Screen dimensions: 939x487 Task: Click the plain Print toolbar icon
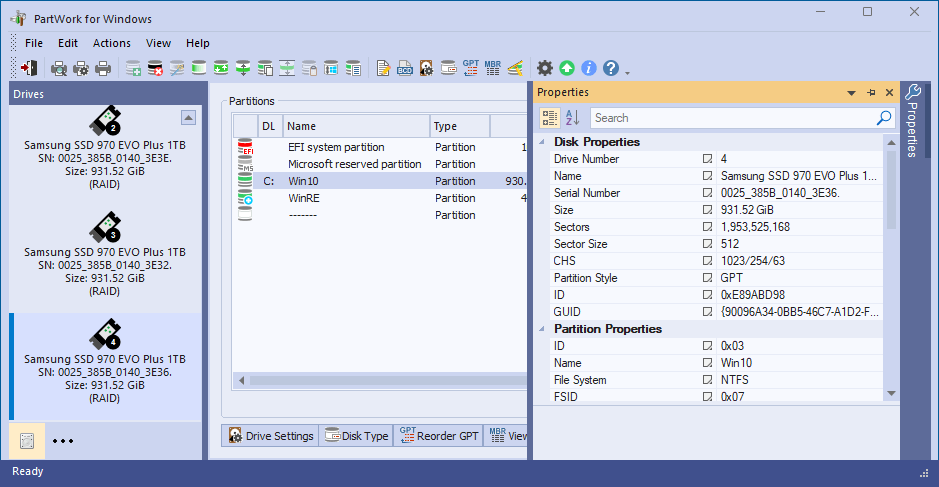103,68
